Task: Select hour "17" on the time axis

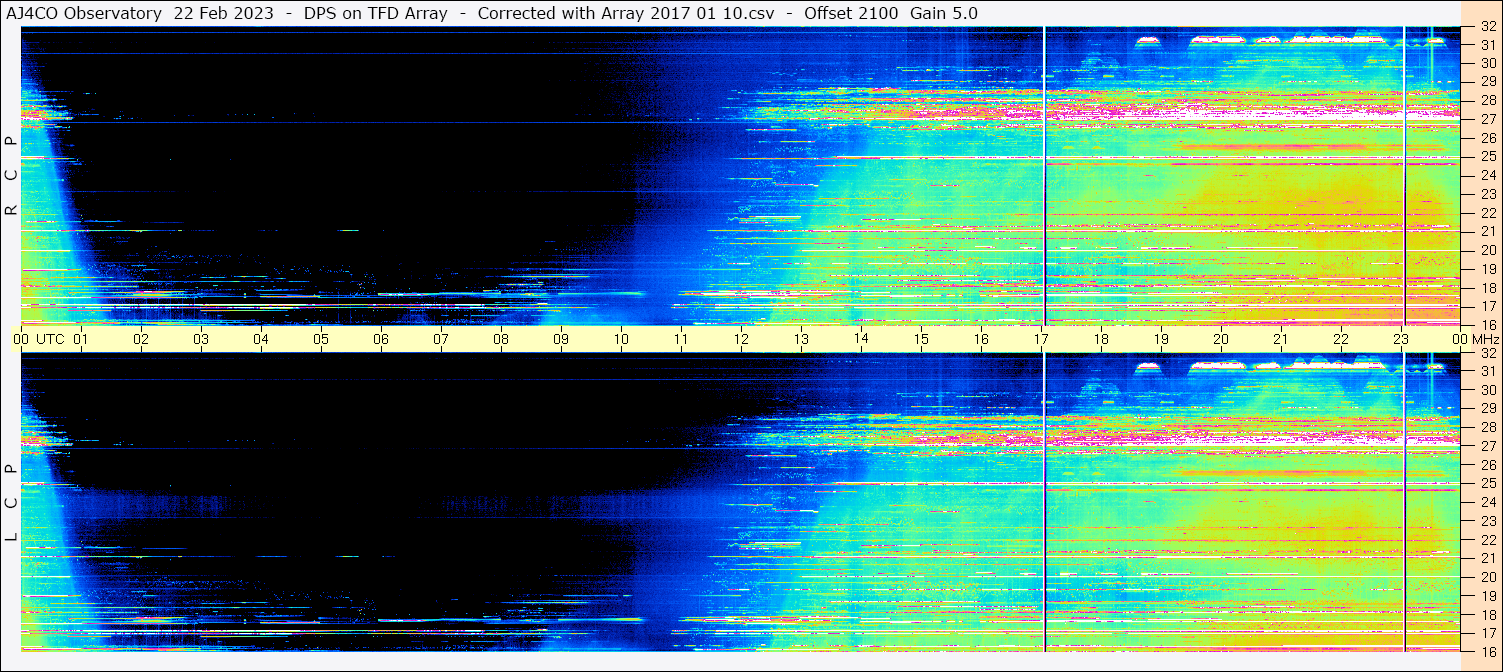Action: pos(1041,339)
